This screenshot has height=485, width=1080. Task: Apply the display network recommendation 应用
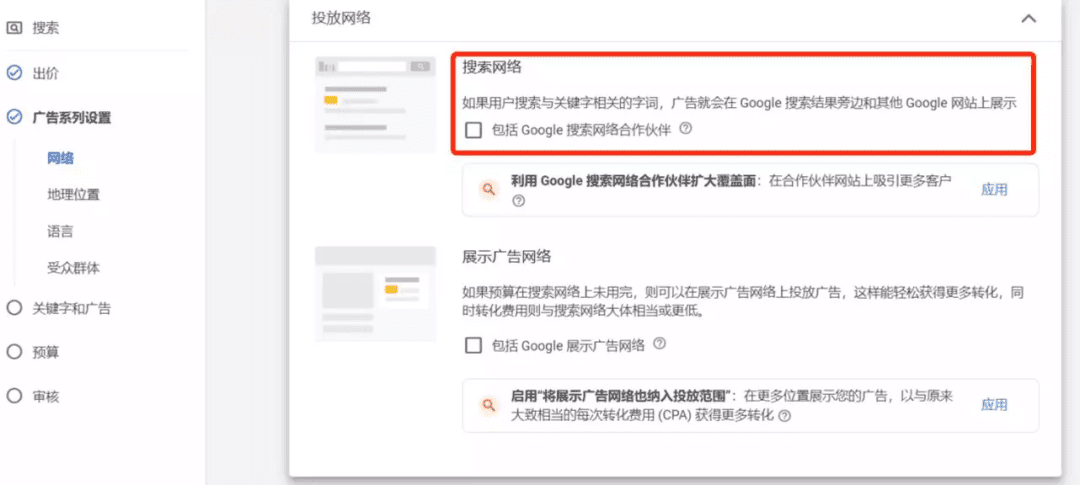(x=994, y=404)
